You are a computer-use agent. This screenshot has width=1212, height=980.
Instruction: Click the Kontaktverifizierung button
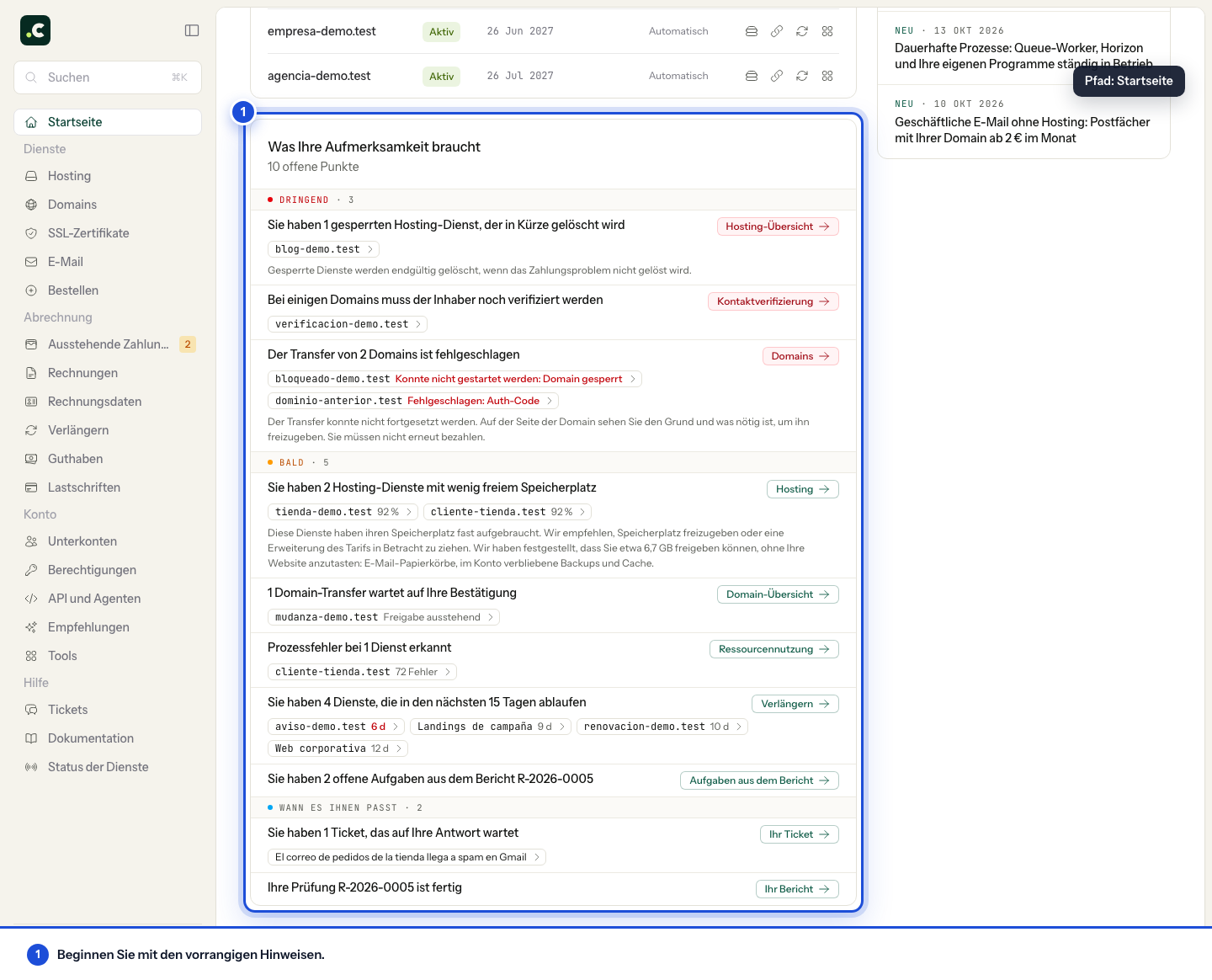pyautogui.click(x=773, y=301)
